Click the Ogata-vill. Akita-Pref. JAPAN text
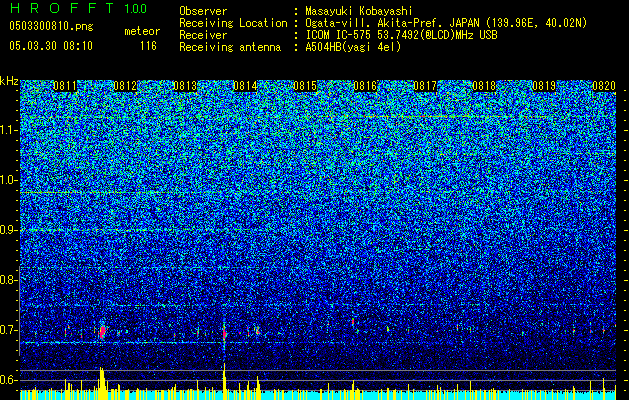 pyautogui.click(x=392, y=23)
